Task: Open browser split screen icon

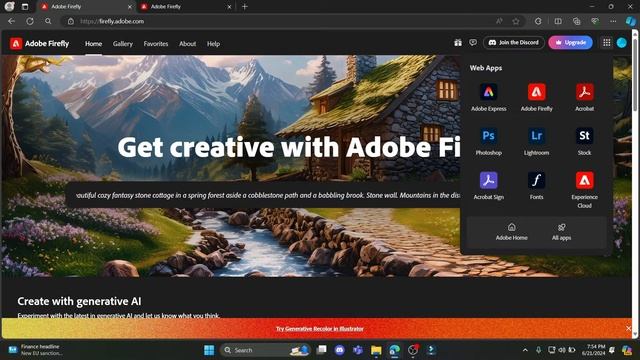Action: (x=558, y=21)
